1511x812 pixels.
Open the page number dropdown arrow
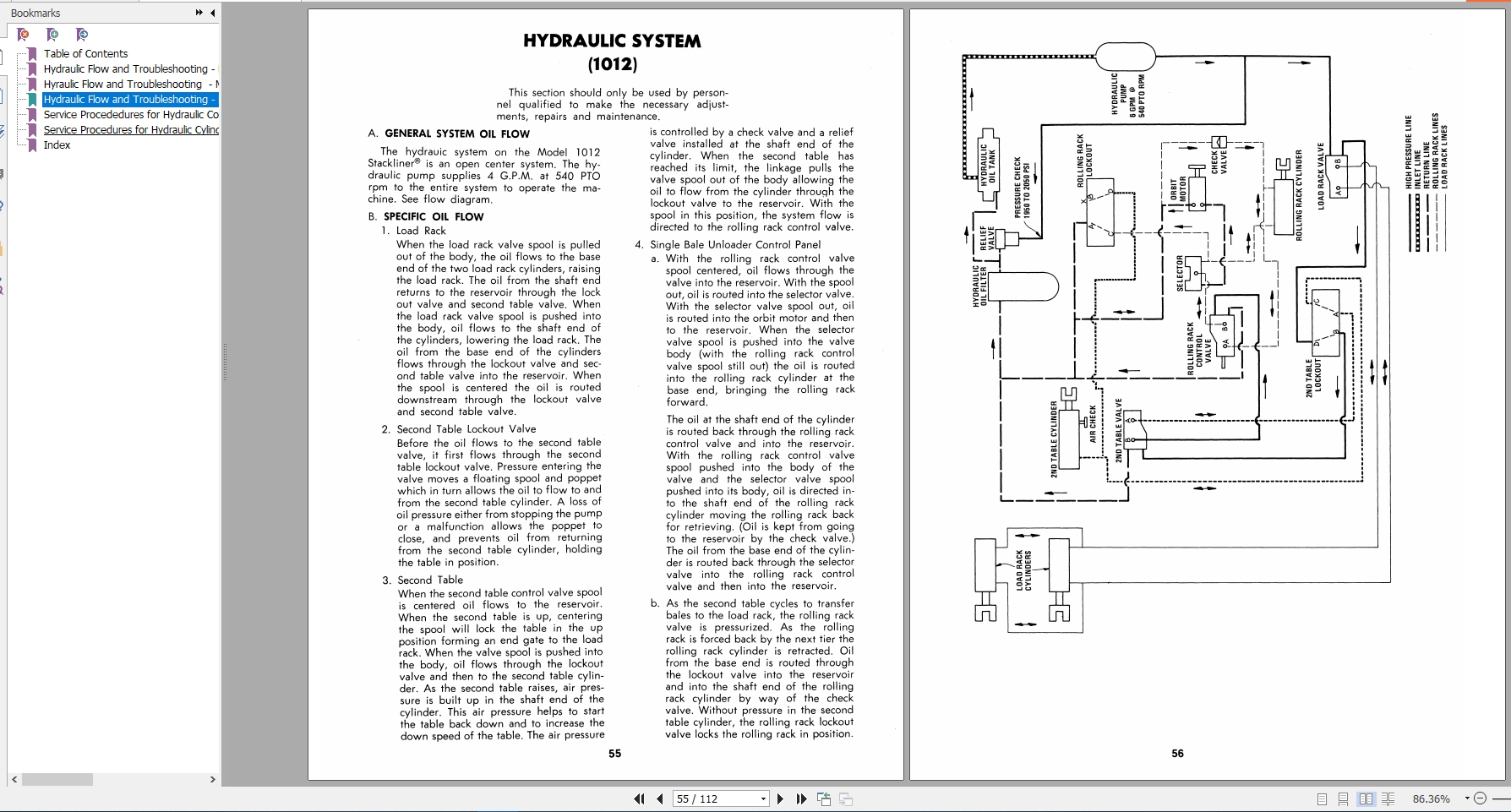point(763,798)
